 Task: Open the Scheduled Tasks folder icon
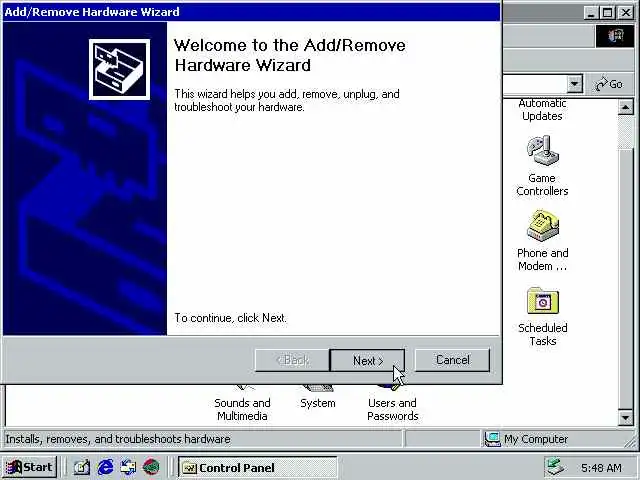pyautogui.click(x=542, y=301)
